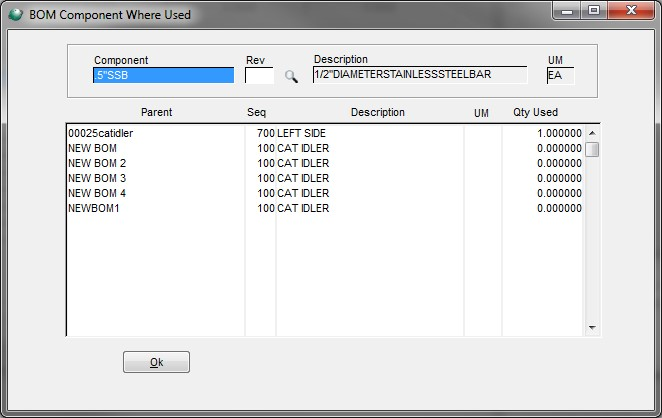Image resolution: width=662 pixels, height=418 pixels.
Task: Select the 00025catidler parent row
Action: click(x=324, y=133)
